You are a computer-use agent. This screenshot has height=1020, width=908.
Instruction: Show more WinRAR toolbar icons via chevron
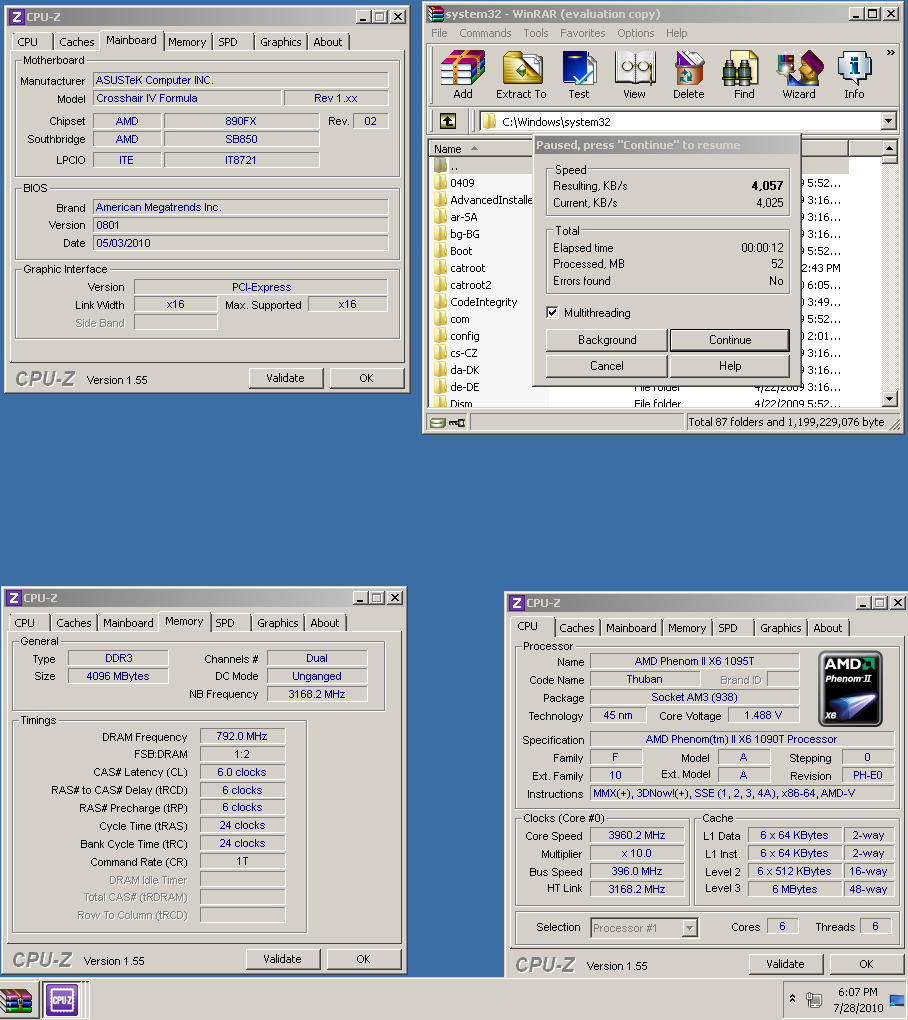[890, 52]
